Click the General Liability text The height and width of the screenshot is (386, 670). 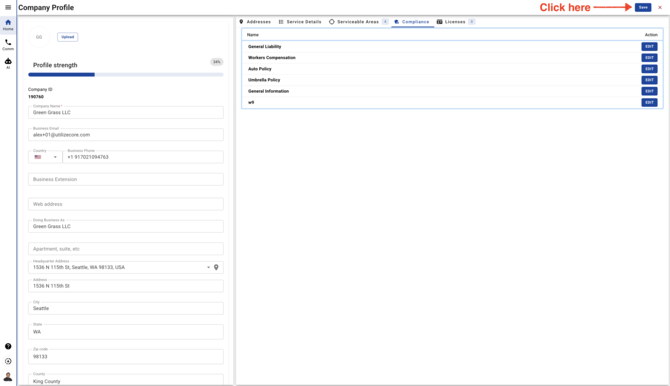coord(264,47)
